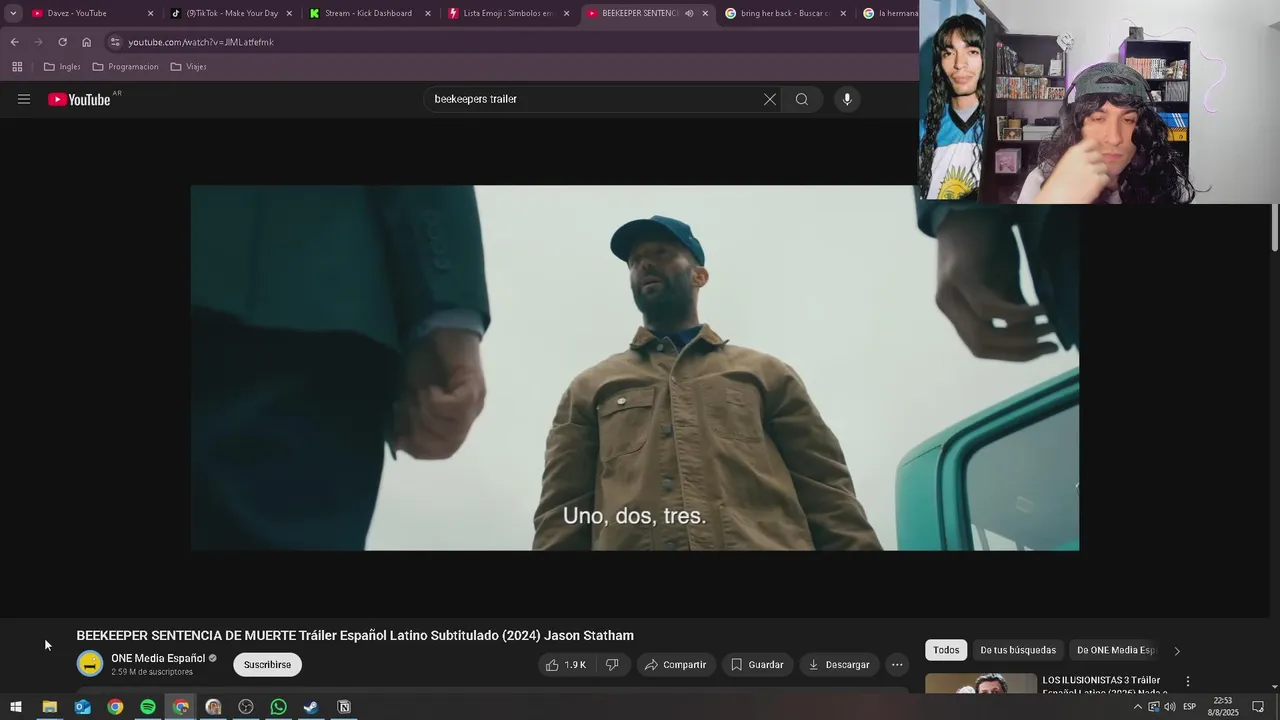The image size is (1280, 720).
Task: Click the youtube.com address bar URL
Action: click(x=201, y=42)
